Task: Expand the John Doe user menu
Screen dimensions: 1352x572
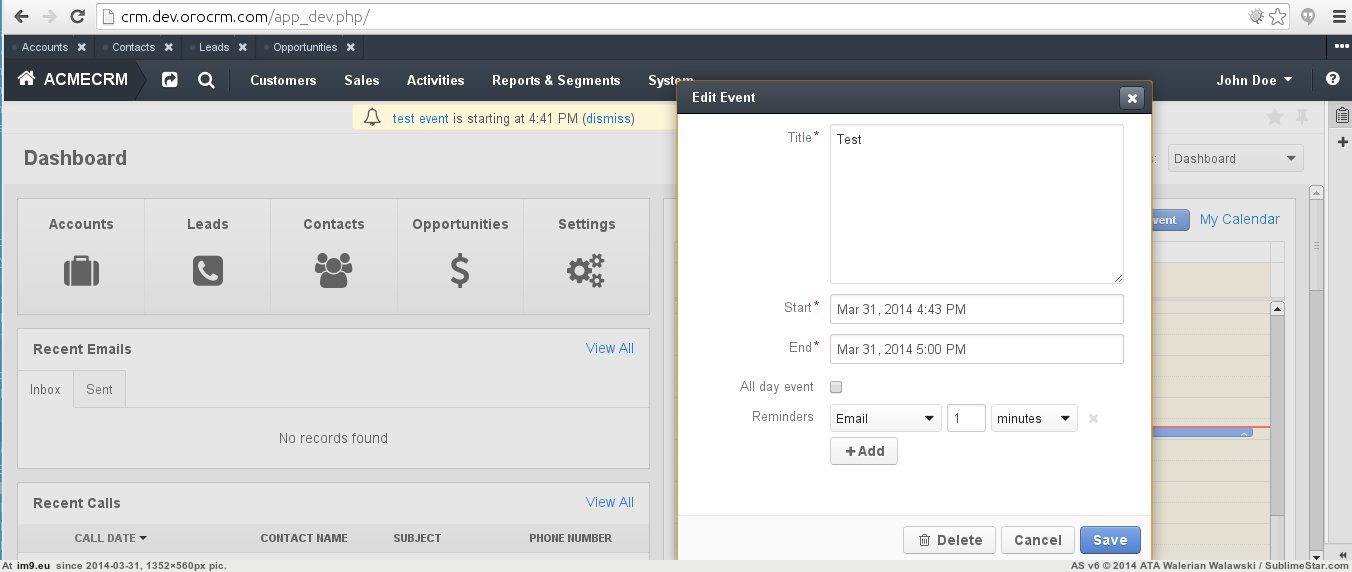Action: (1254, 80)
